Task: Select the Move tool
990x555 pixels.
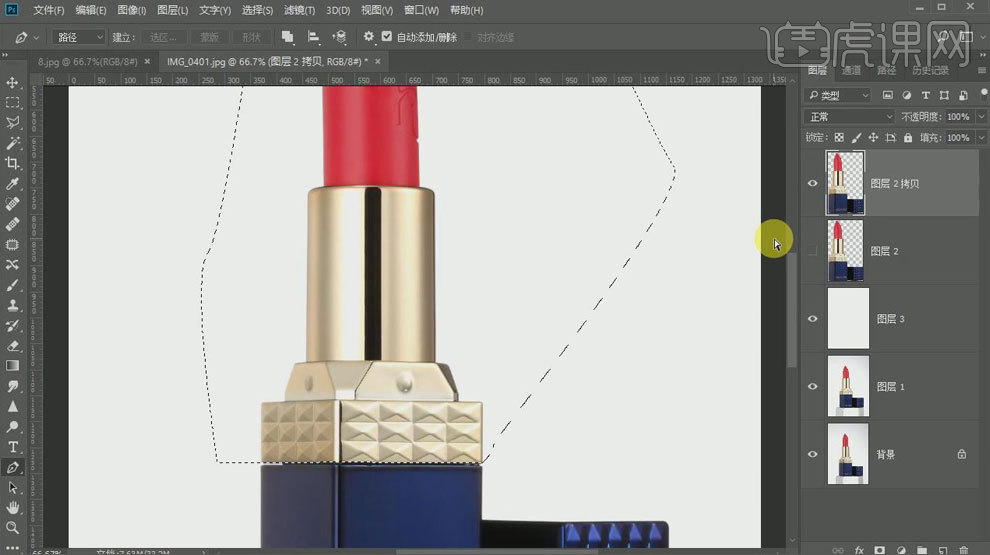Action: pyautogui.click(x=12, y=83)
